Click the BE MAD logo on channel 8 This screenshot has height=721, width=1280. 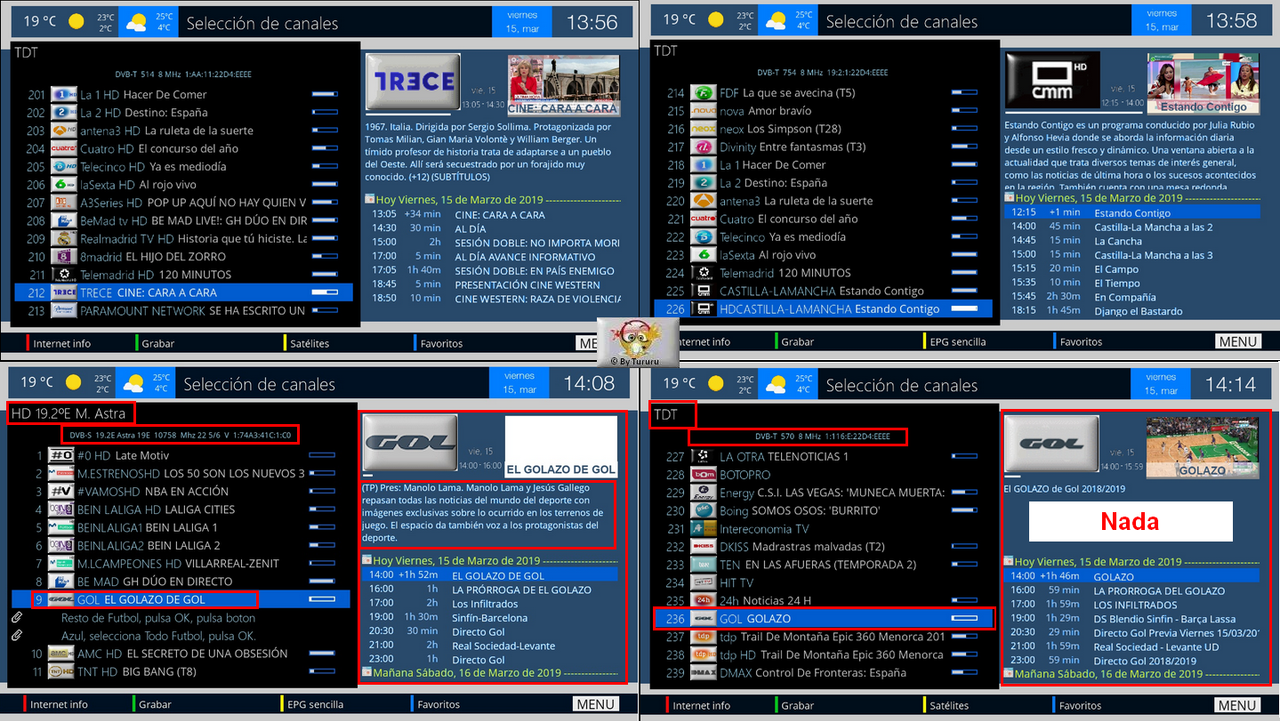click(x=61, y=582)
